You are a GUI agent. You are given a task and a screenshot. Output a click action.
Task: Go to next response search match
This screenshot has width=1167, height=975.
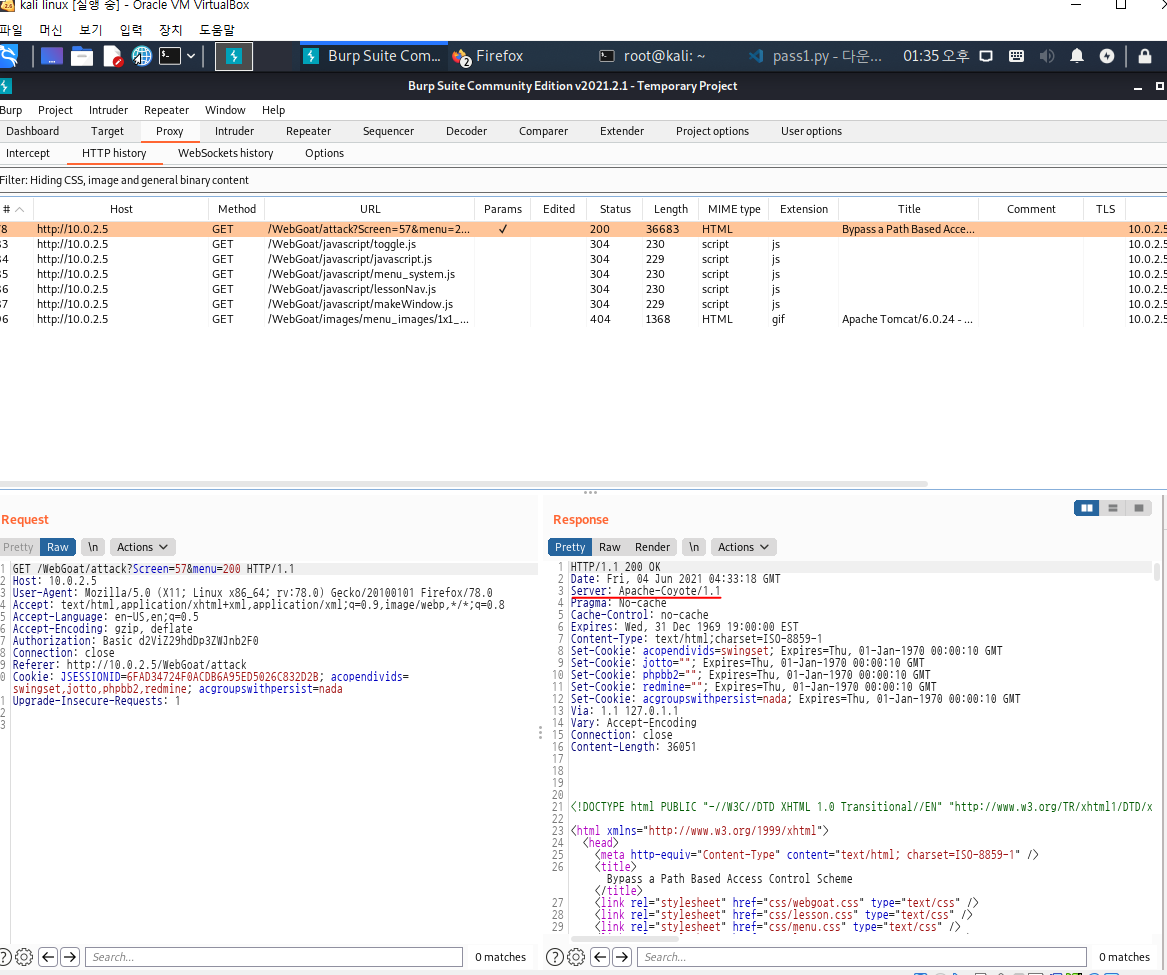pyautogui.click(x=622, y=957)
